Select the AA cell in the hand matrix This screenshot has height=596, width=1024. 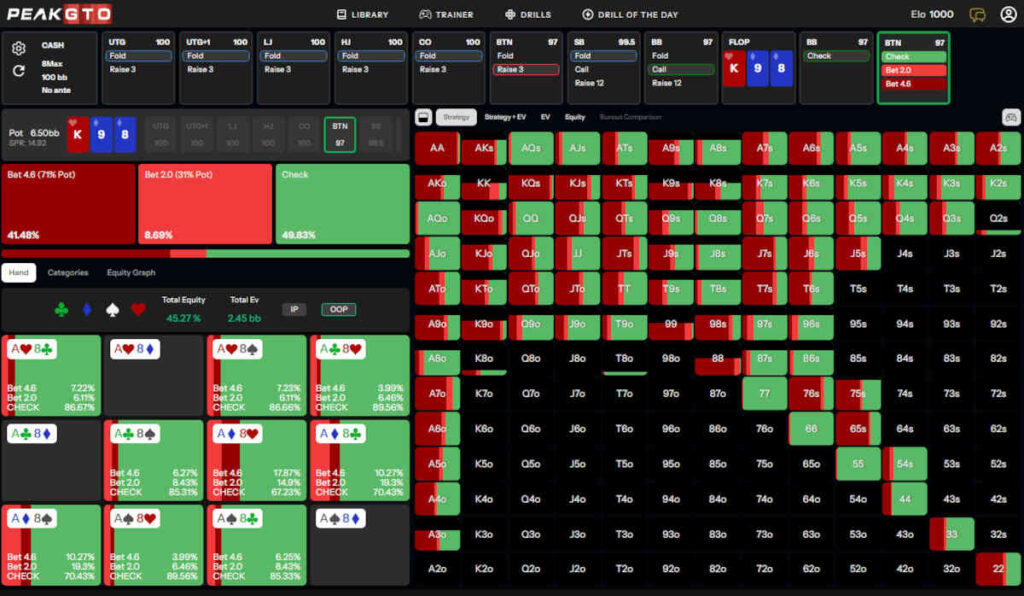click(x=436, y=148)
